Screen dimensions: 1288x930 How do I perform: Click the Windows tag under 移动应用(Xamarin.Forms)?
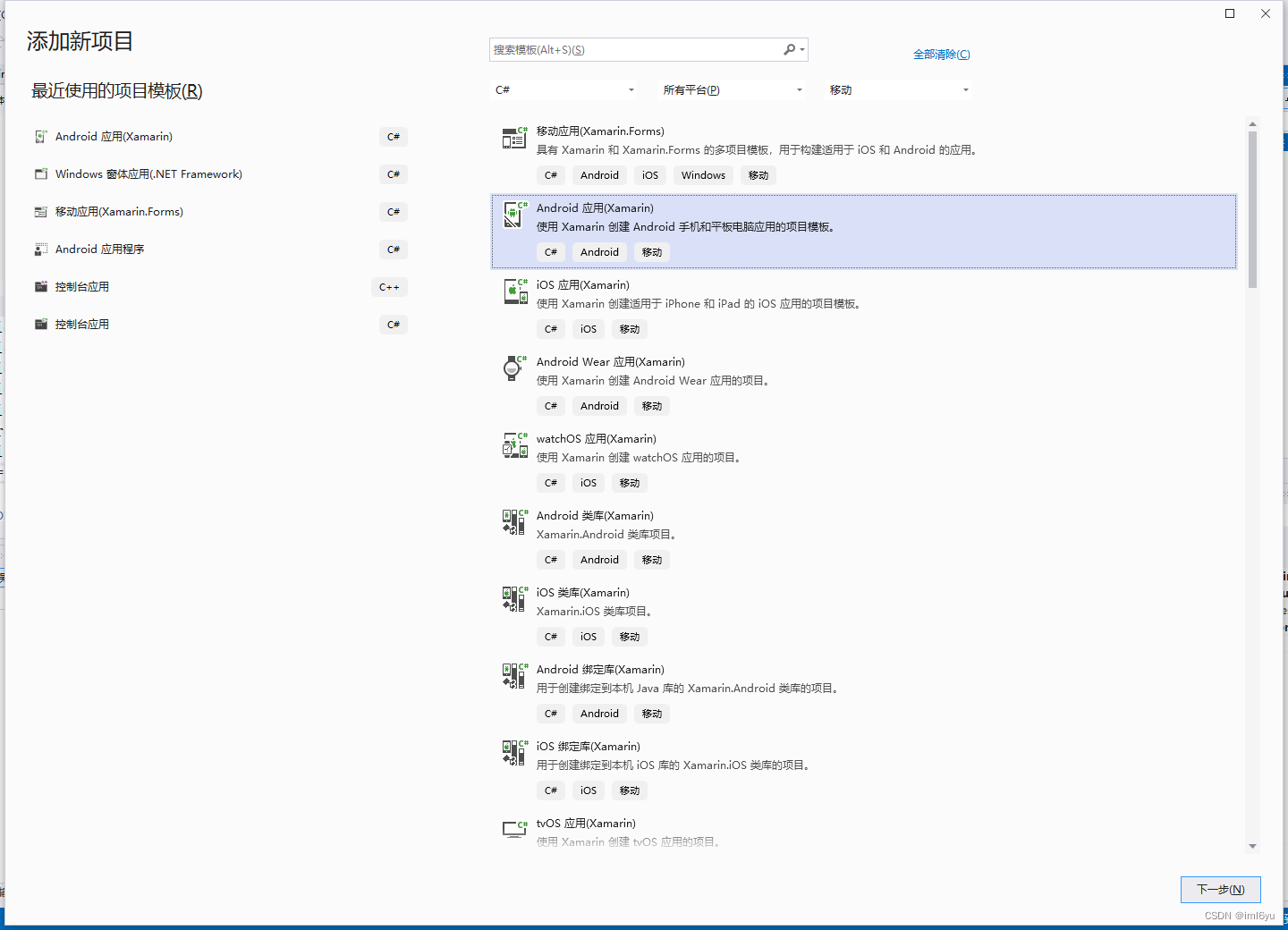click(x=703, y=175)
